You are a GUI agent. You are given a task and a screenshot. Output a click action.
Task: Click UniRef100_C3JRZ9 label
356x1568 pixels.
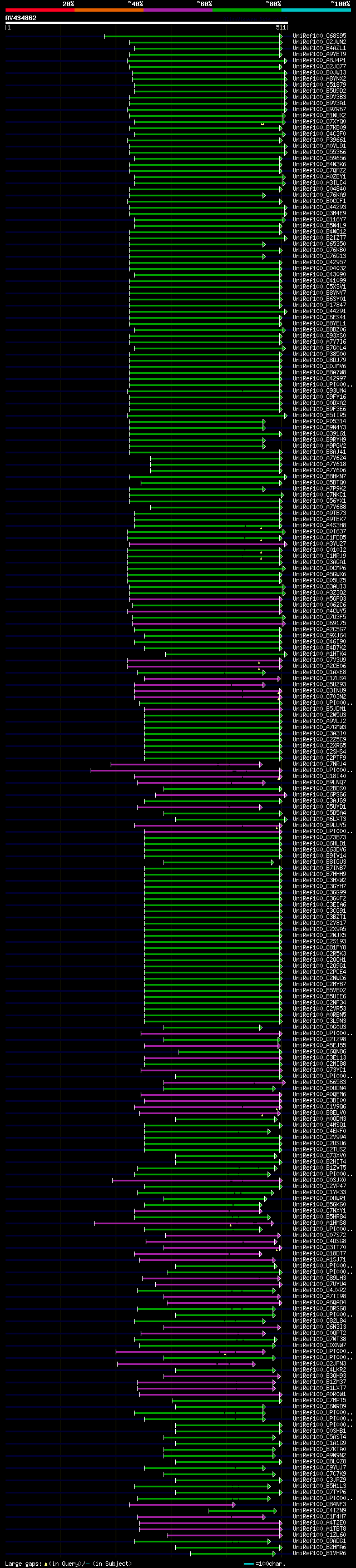[319, 1480]
